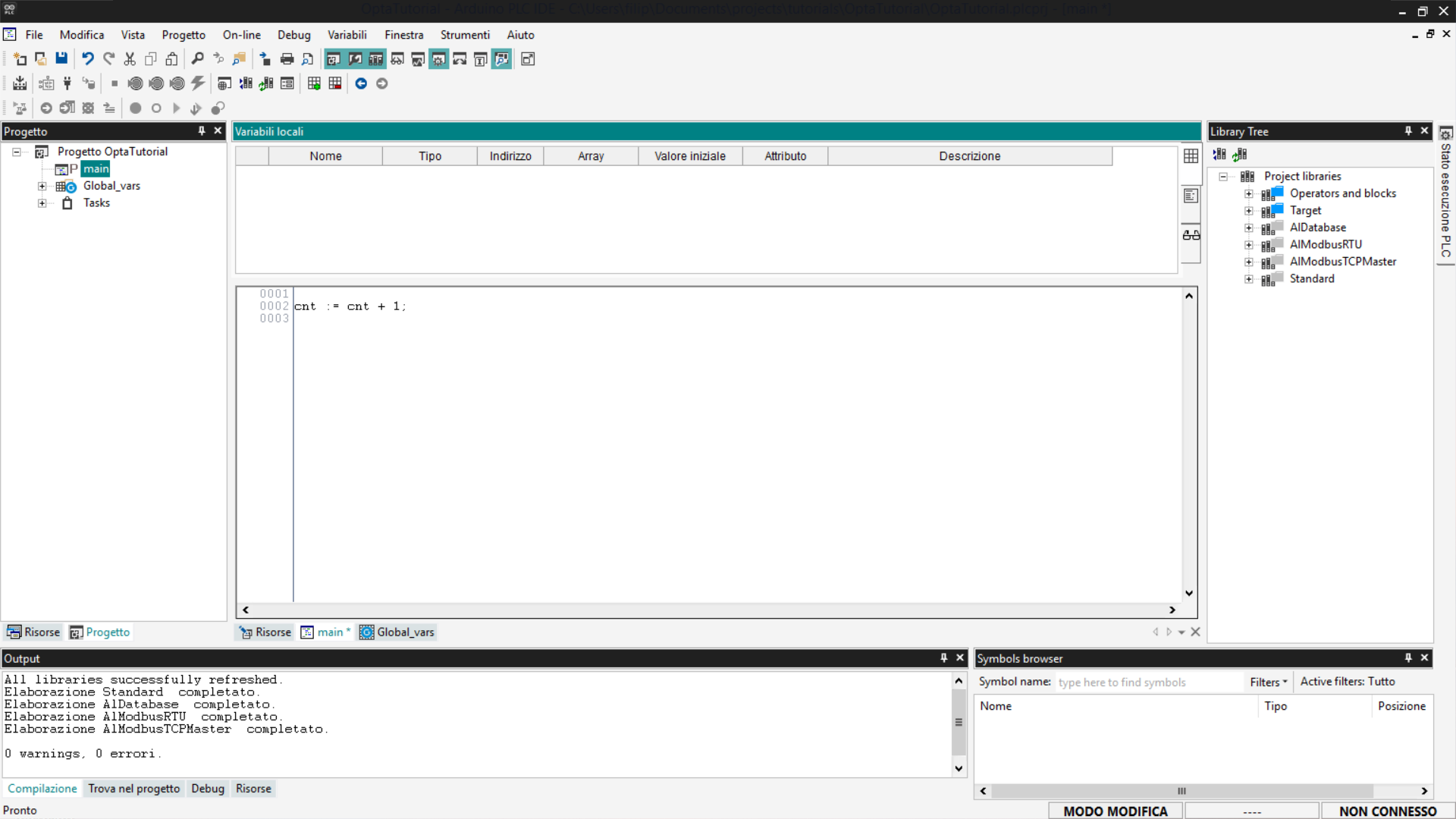Click the refresh libraries icon in Library Tree
The width and height of the screenshot is (1456, 819).
click(1240, 155)
